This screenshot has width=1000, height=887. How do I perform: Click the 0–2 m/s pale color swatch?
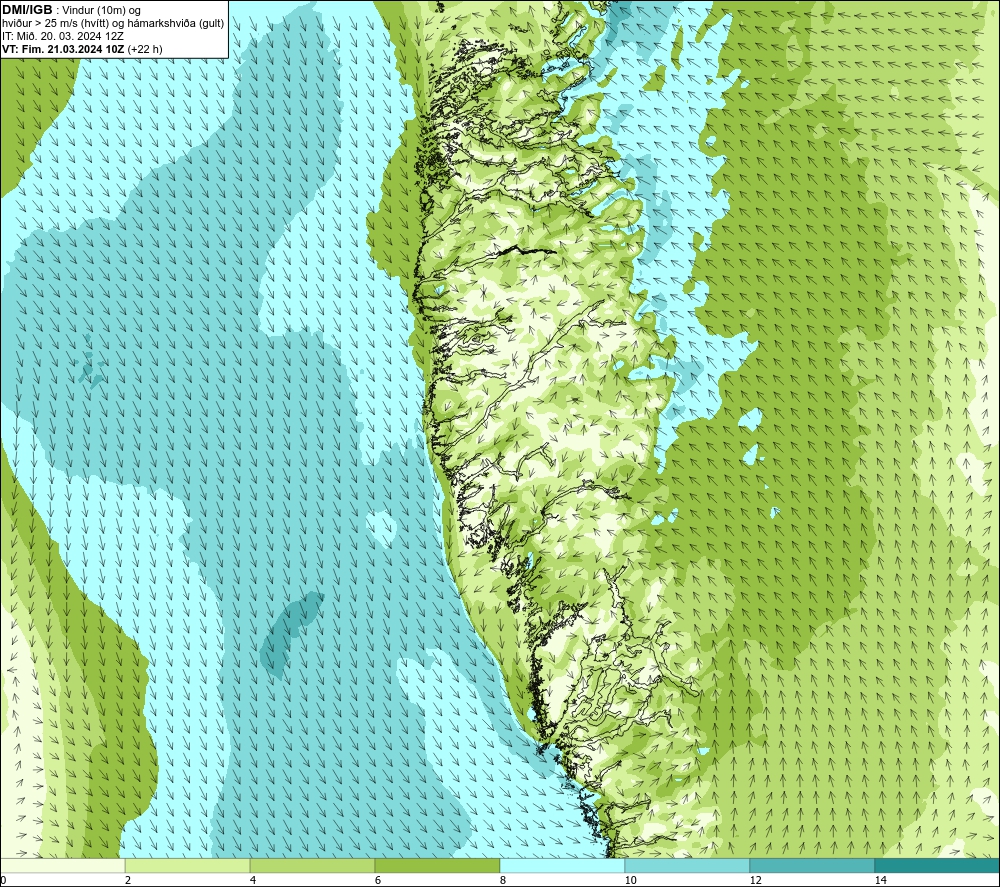(x=62, y=866)
